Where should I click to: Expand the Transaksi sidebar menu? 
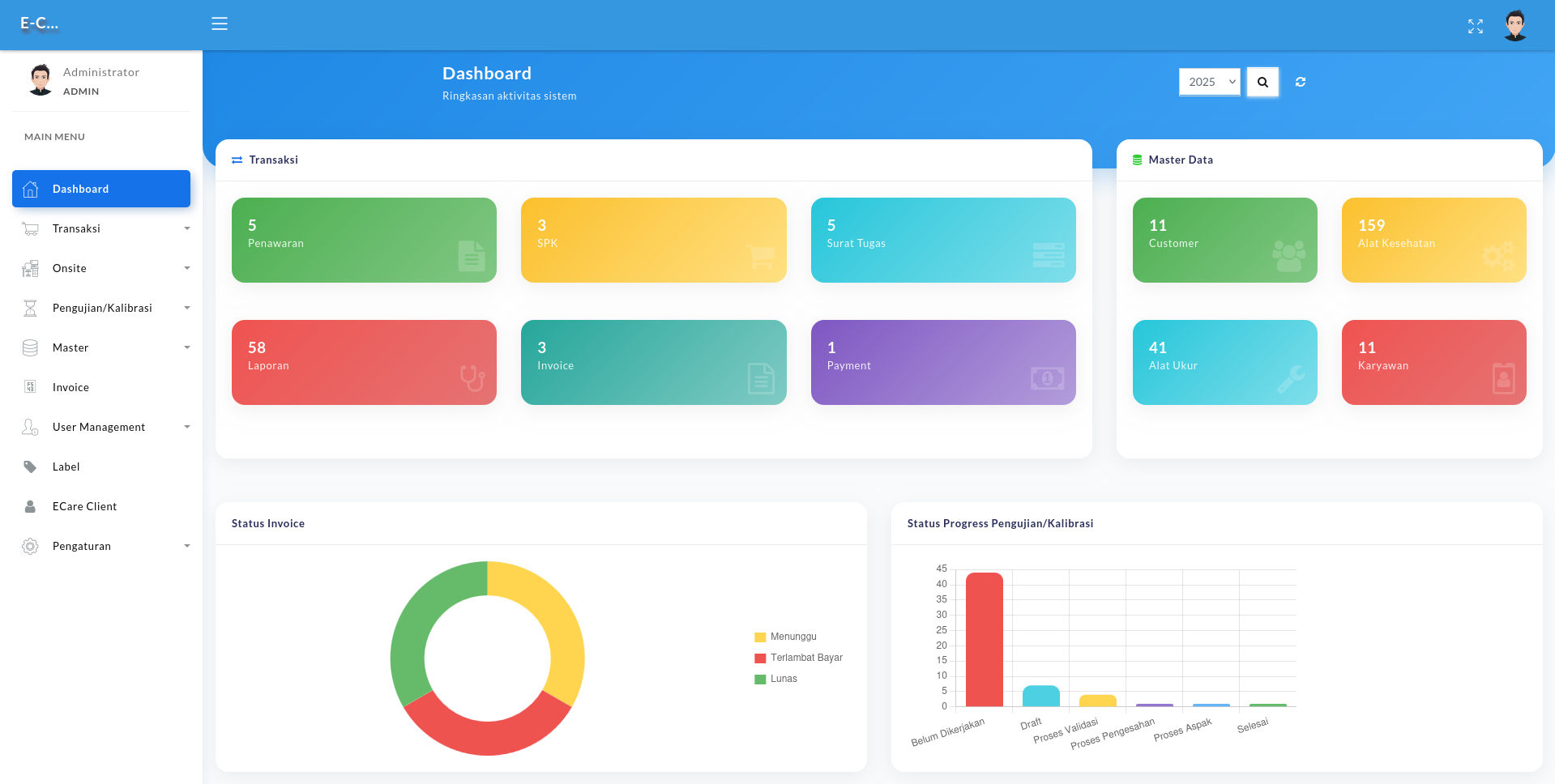[101, 228]
